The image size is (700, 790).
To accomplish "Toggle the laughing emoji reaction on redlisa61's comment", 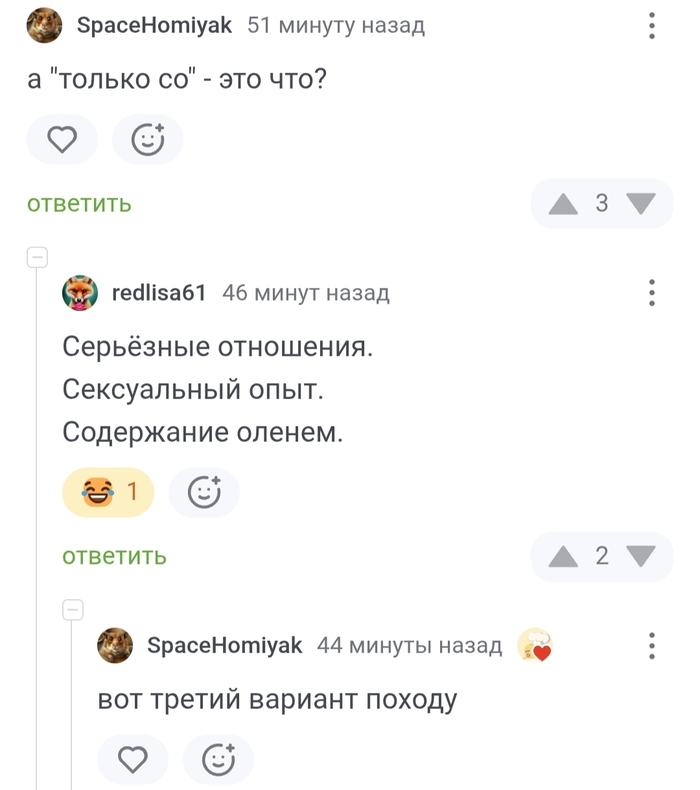I will pyautogui.click(x=108, y=492).
